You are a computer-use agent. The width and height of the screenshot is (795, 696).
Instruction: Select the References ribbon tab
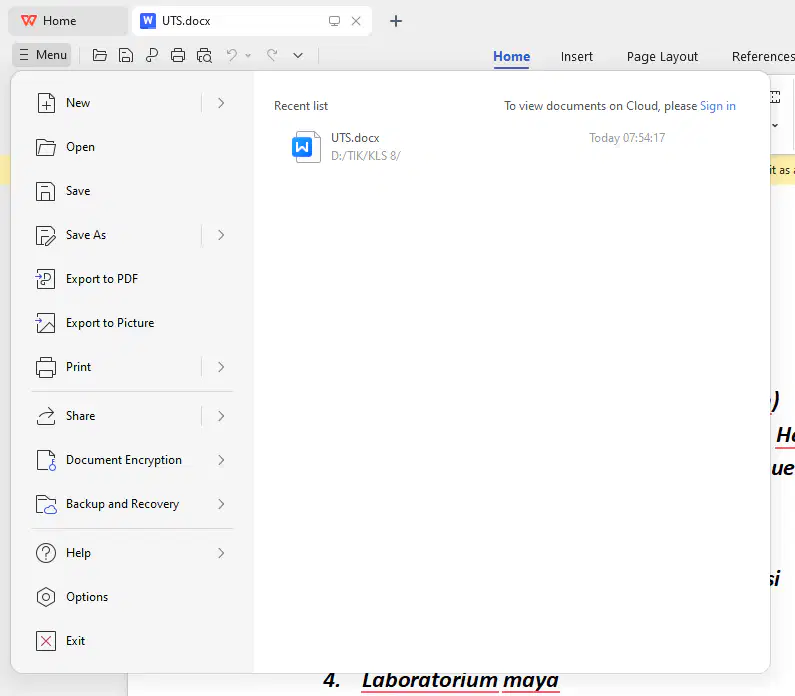[x=763, y=56]
